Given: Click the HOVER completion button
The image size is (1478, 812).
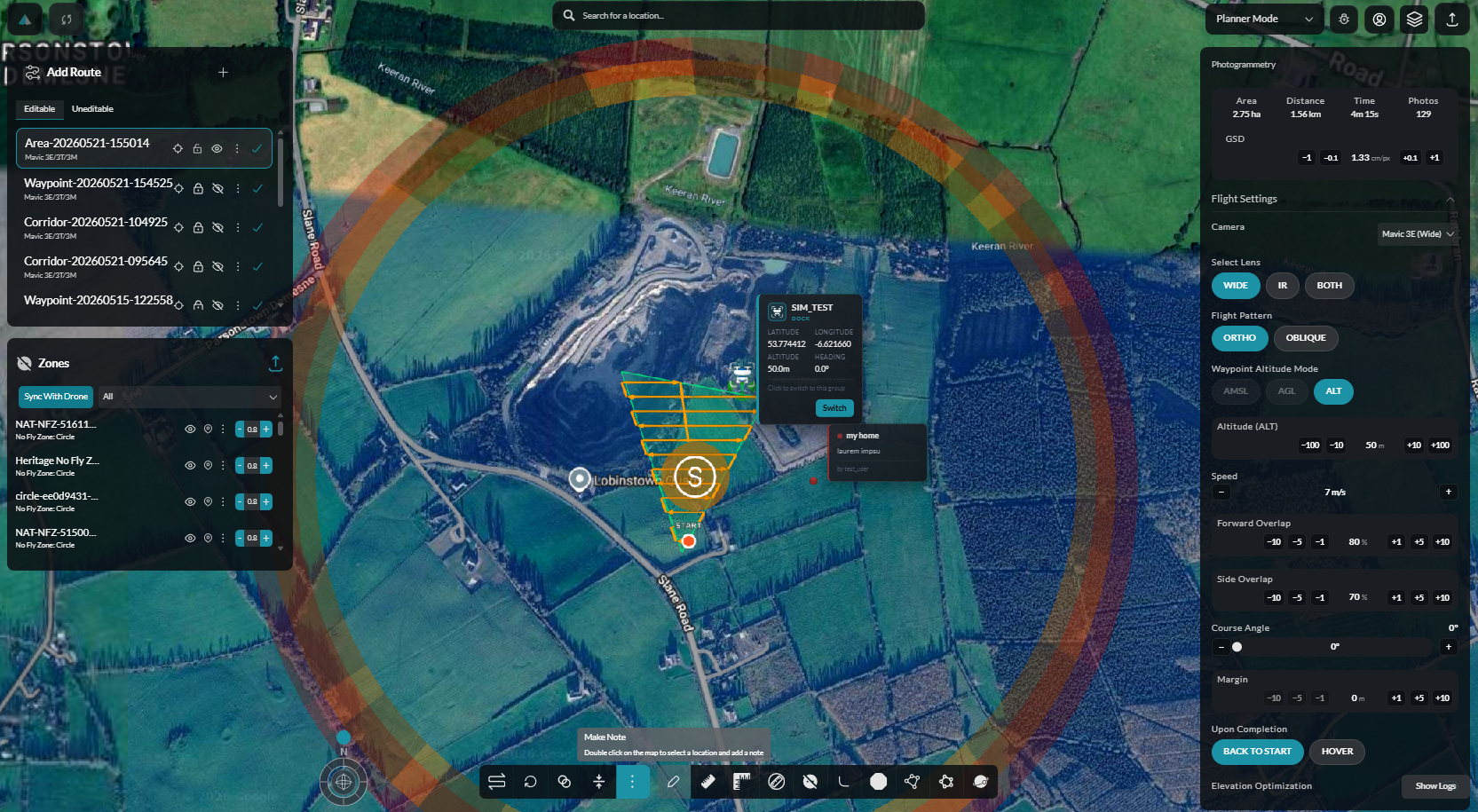Looking at the screenshot, I should pyautogui.click(x=1337, y=752).
